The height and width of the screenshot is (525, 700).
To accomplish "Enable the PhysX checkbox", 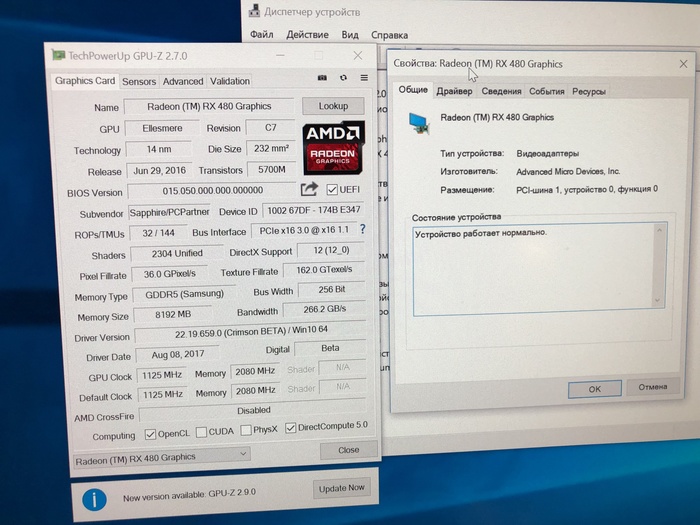I will (243, 431).
